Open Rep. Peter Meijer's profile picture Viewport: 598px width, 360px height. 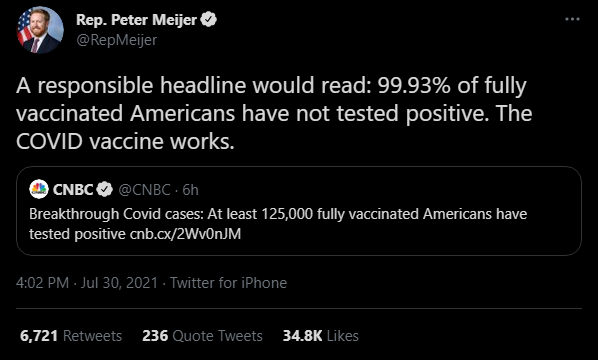click(40, 29)
